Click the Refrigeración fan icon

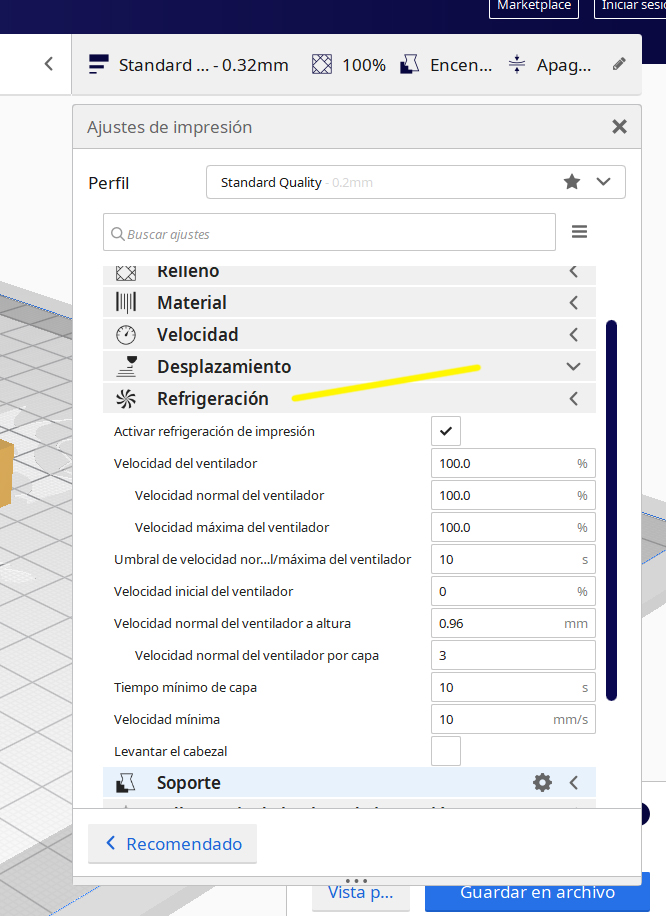126,398
